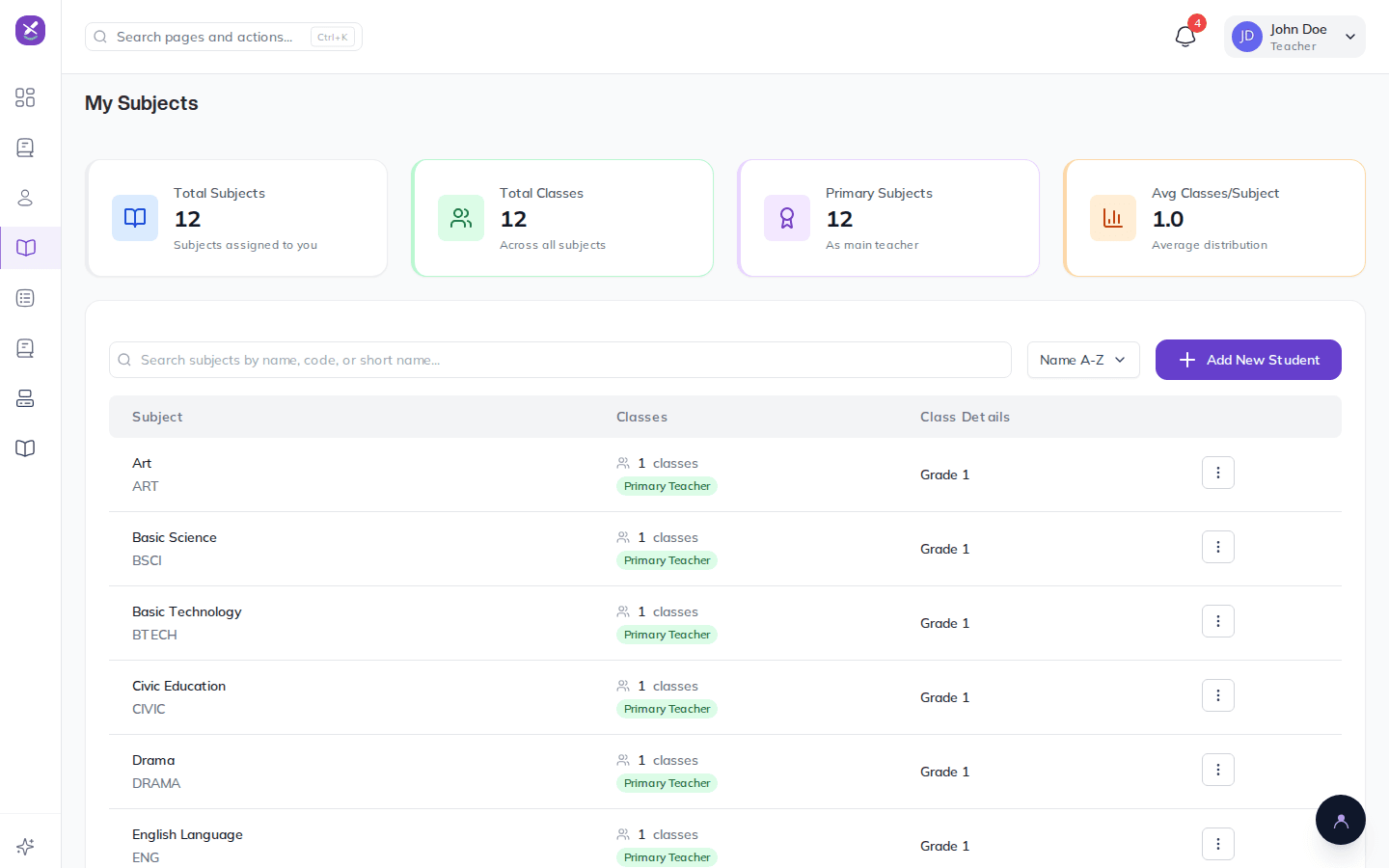Screen dimensions: 1389x868
Task: Select the Art subject name
Action: click(x=142, y=463)
